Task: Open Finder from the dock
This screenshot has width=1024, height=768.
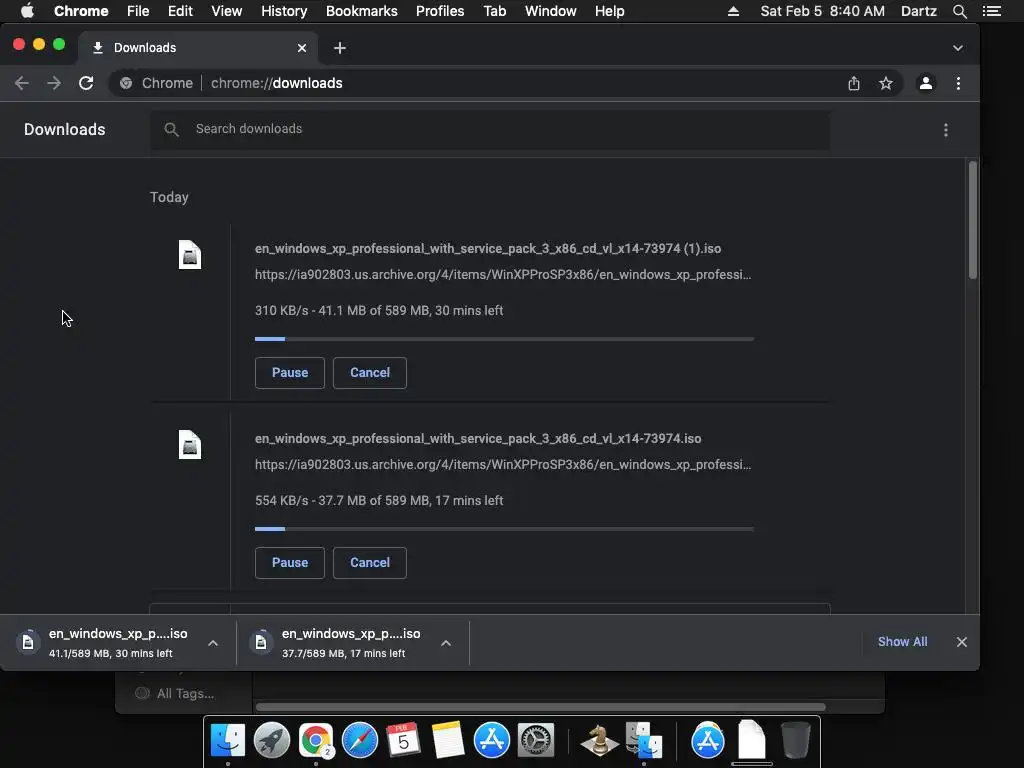Action: (227, 741)
